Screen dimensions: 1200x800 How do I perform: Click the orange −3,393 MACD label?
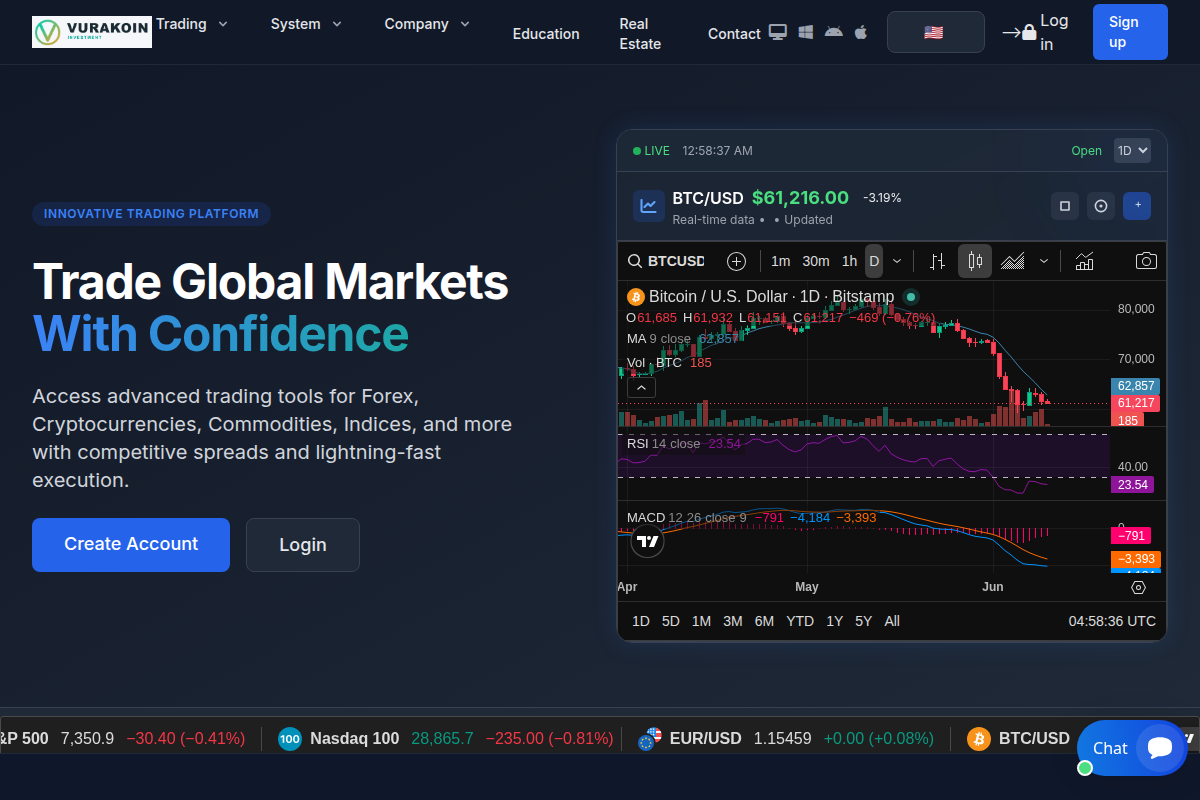[1135, 559]
